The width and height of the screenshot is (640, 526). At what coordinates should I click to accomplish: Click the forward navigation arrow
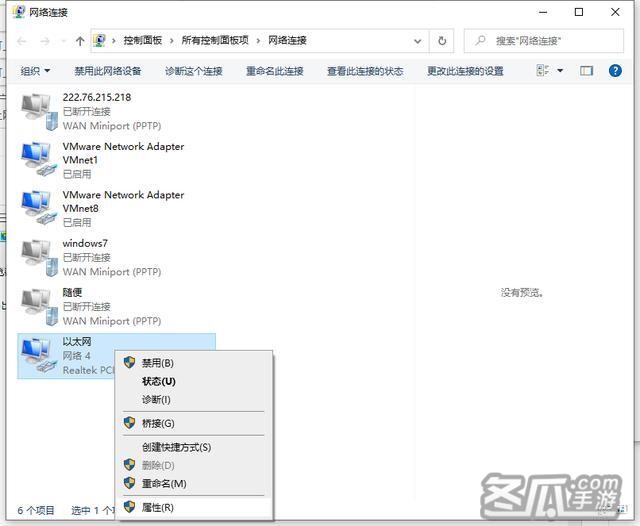(x=45, y=41)
